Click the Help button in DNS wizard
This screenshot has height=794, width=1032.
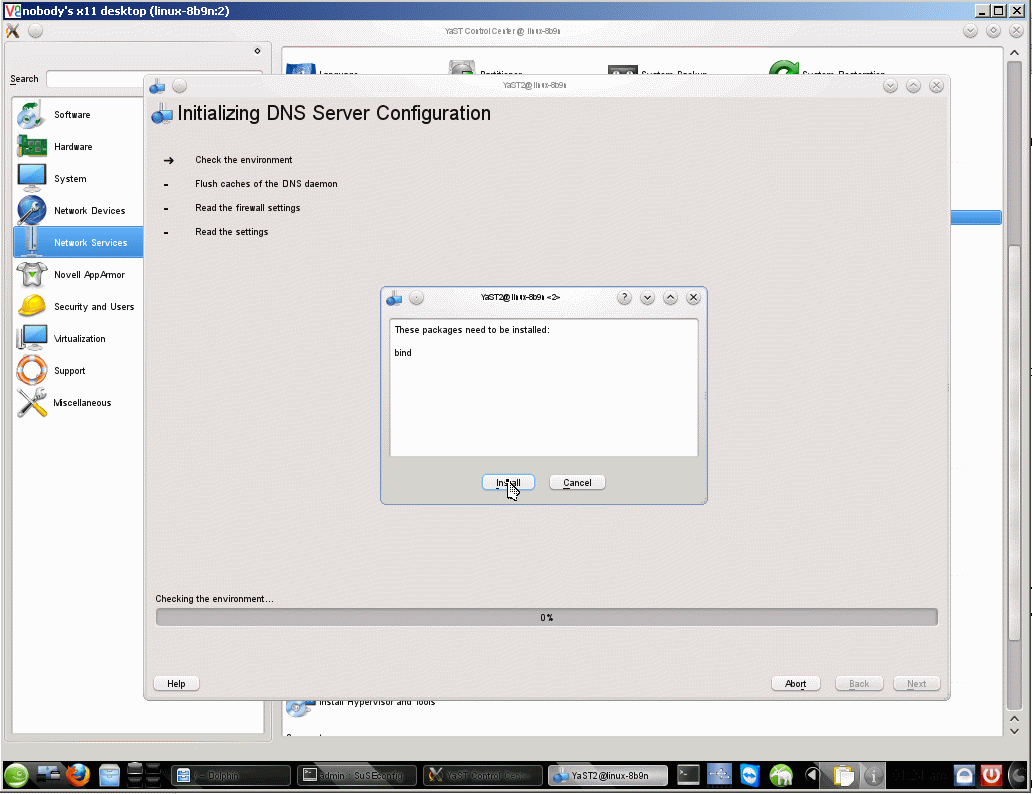[x=176, y=683]
